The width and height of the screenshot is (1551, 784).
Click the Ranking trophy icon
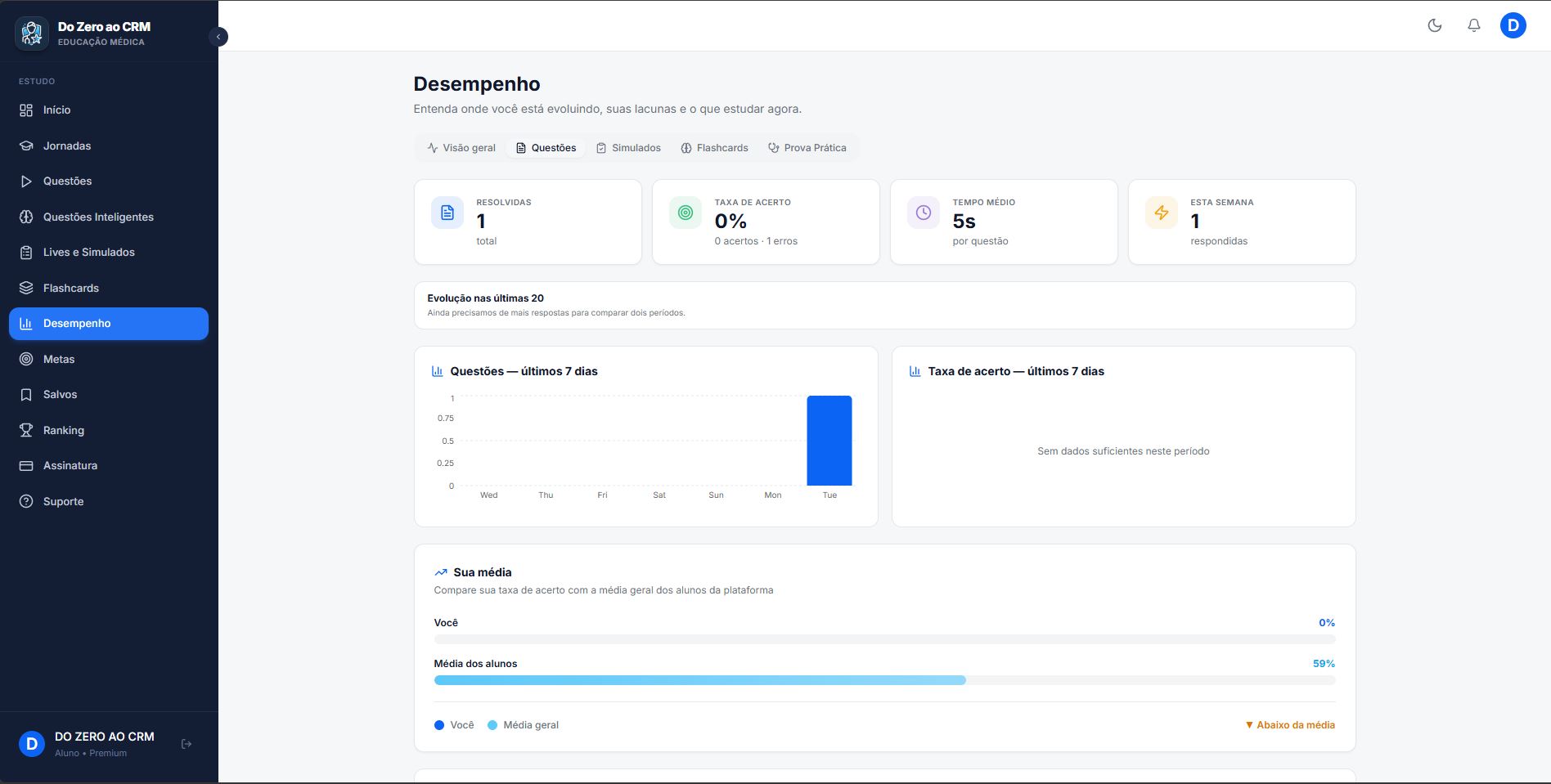(x=26, y=430)
